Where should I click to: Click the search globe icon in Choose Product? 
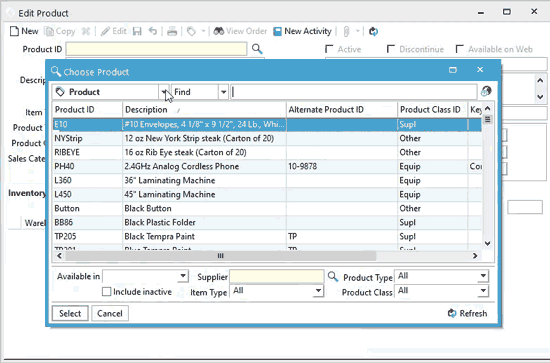486,92
